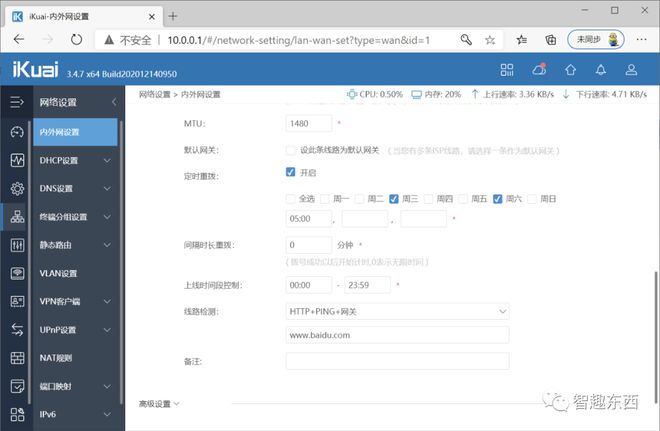Expand the VPN客户端 sidebar submenu
Image resolution: width=660 pixels, height=431 pixels.
pos(75,301)
